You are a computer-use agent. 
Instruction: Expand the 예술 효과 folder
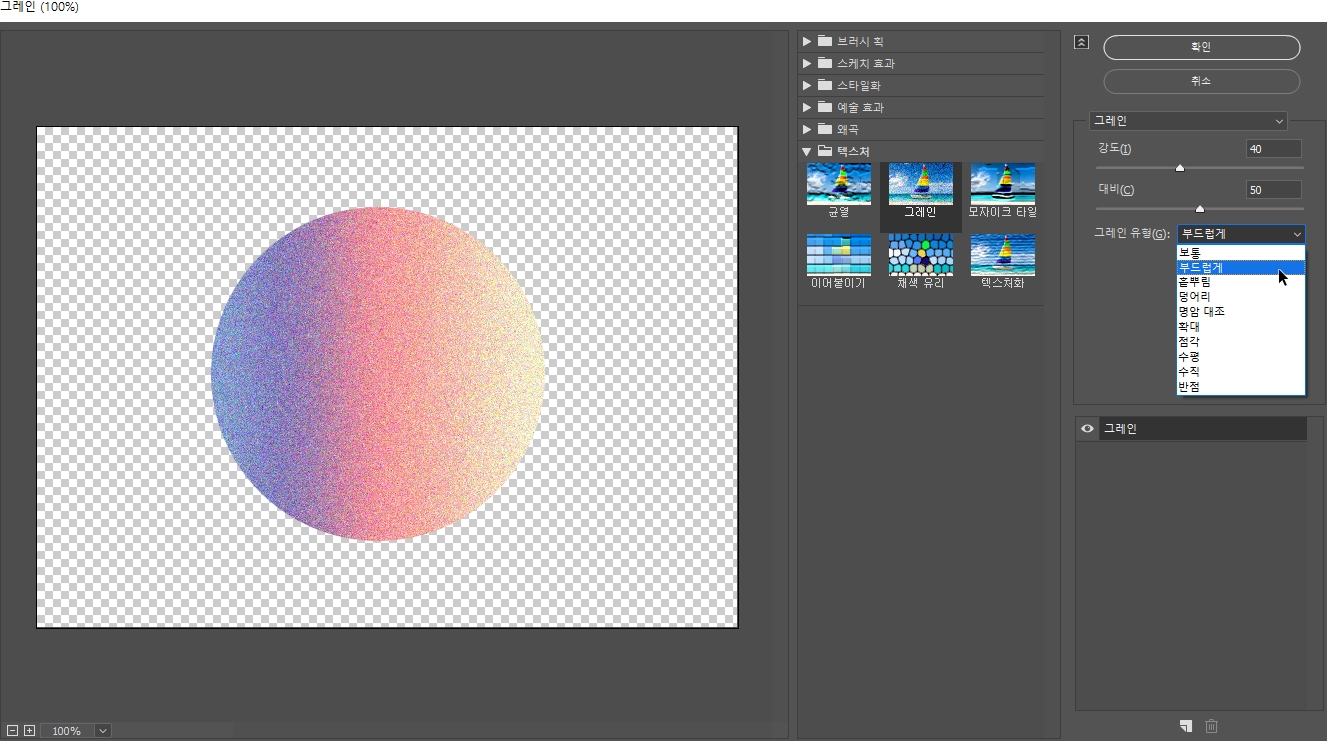point(807,107)
